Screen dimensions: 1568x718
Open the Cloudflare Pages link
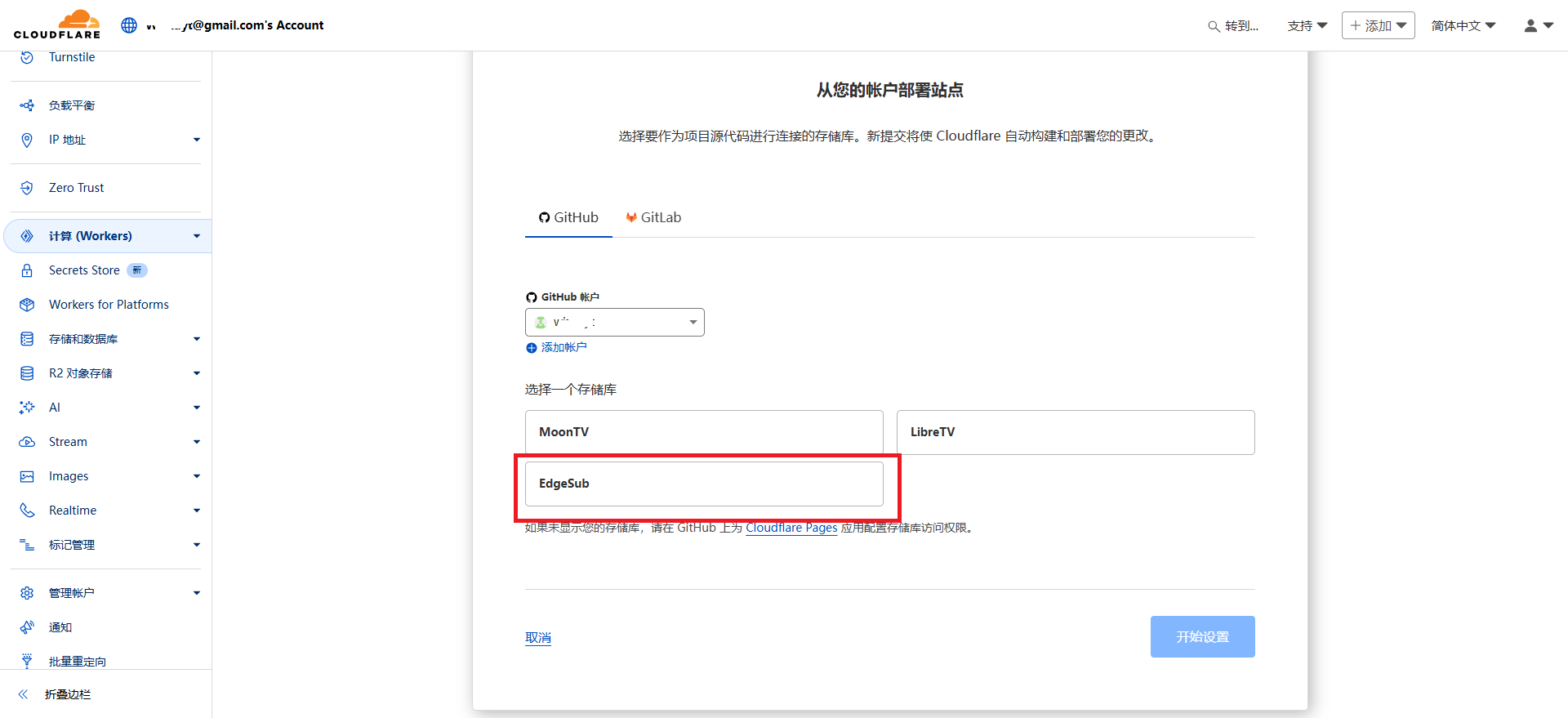[x=791, y=528]
